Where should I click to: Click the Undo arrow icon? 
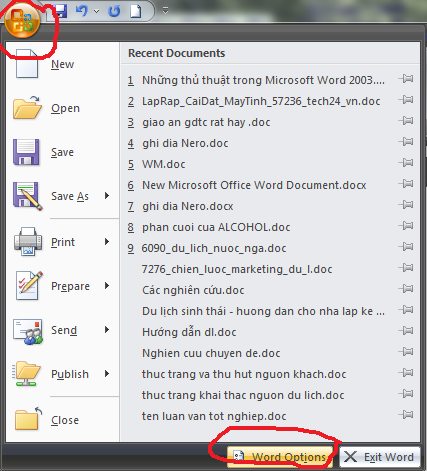pyautogui.click(x=82, y=11)
